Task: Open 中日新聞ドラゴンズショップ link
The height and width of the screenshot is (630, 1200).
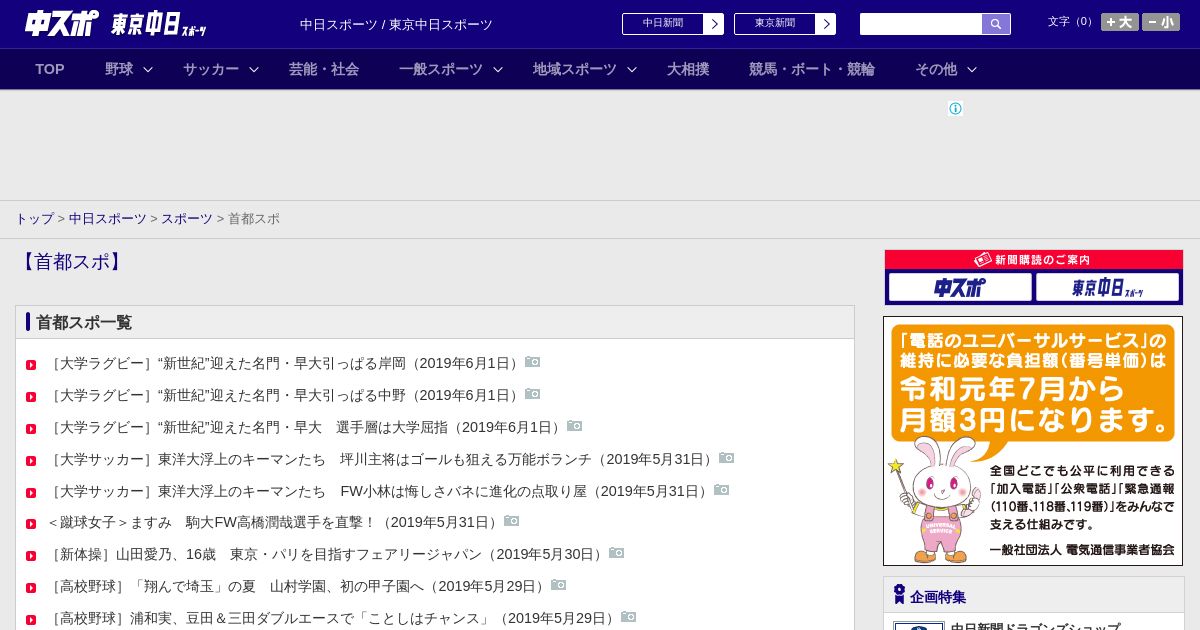Action: point(1035,625)
